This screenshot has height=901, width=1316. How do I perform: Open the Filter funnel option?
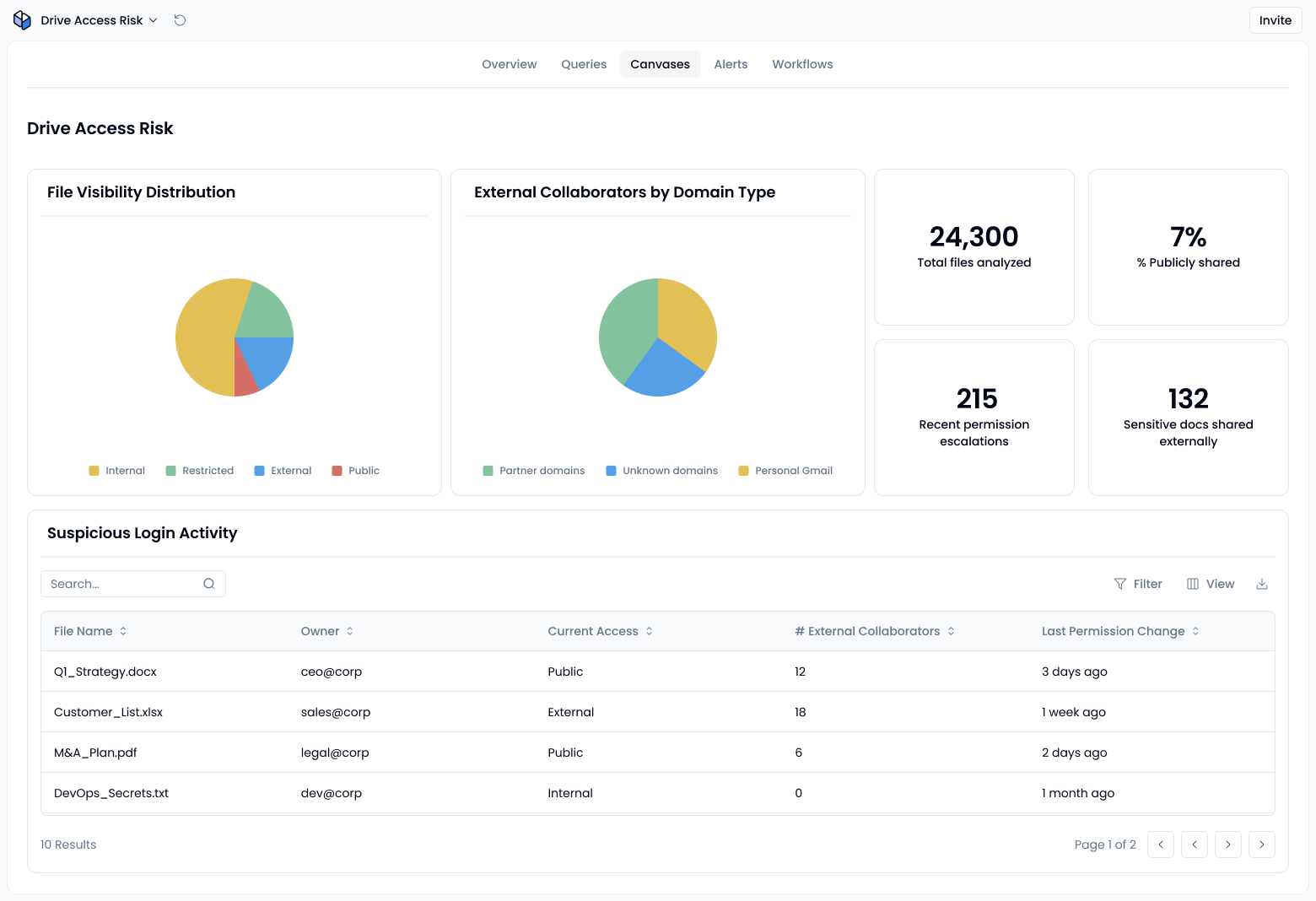pos(1138,584)
